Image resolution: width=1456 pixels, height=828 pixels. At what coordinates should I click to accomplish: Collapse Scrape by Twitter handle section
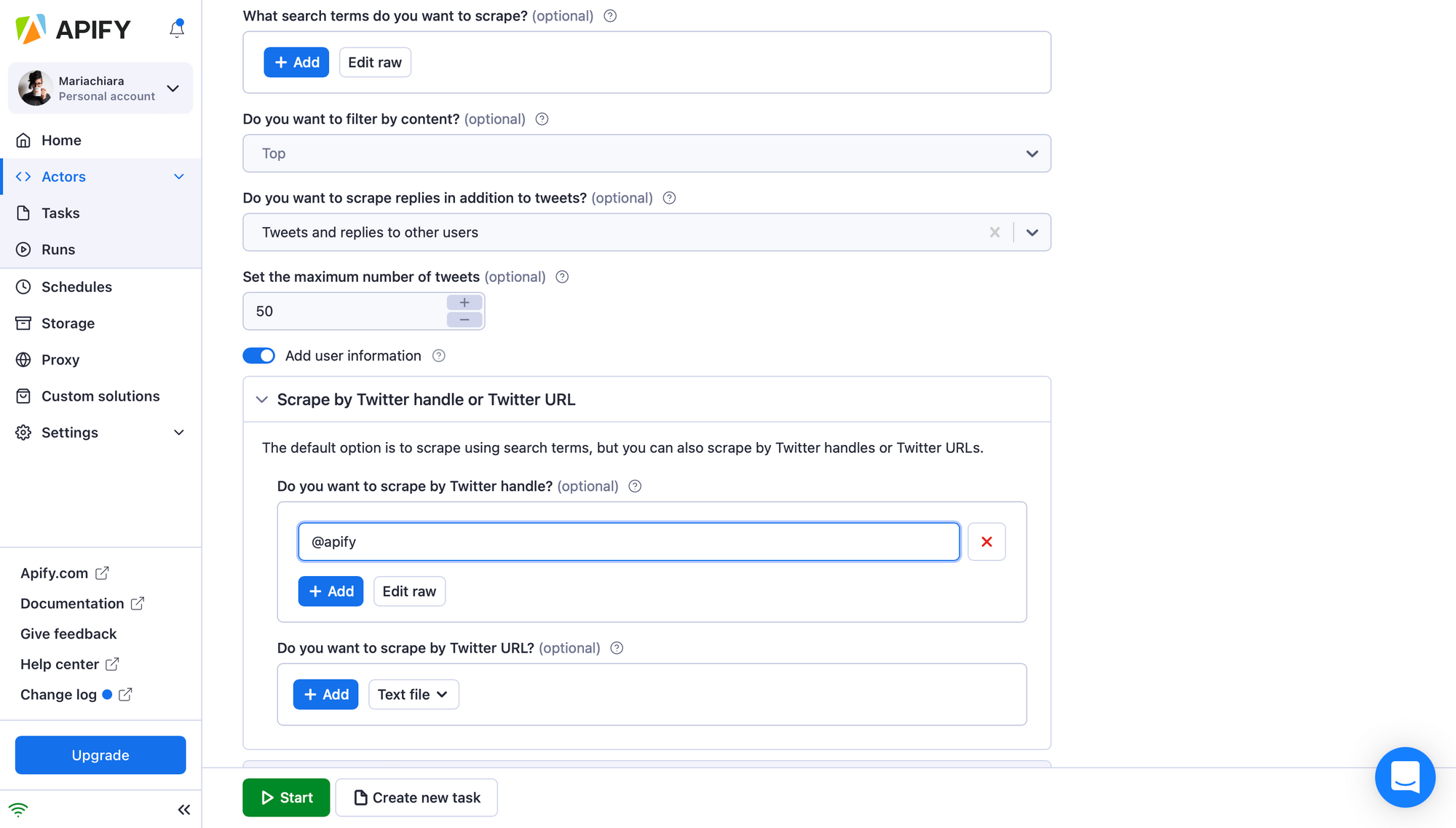(262, 400)
